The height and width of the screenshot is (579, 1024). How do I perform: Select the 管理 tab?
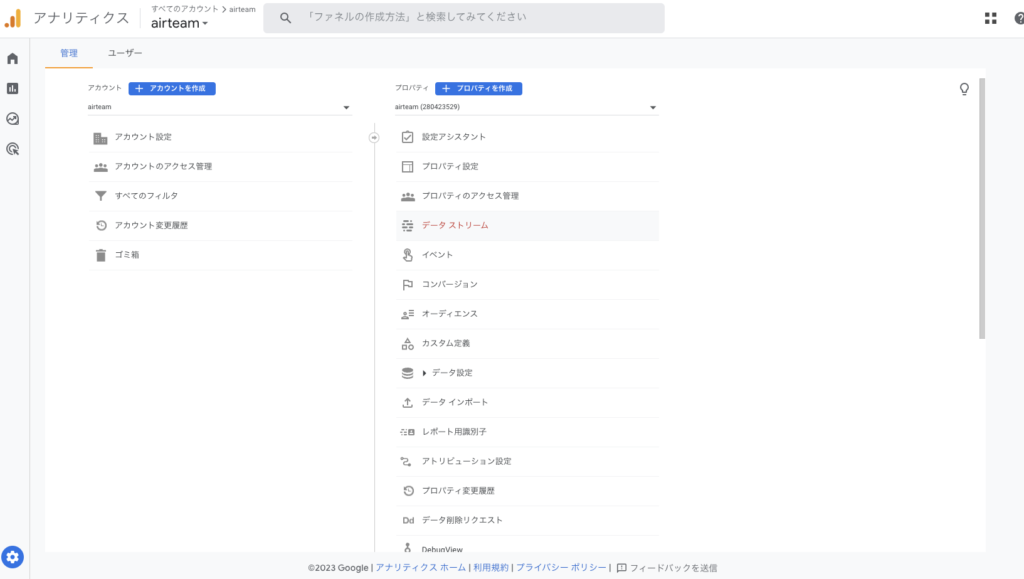69,53
